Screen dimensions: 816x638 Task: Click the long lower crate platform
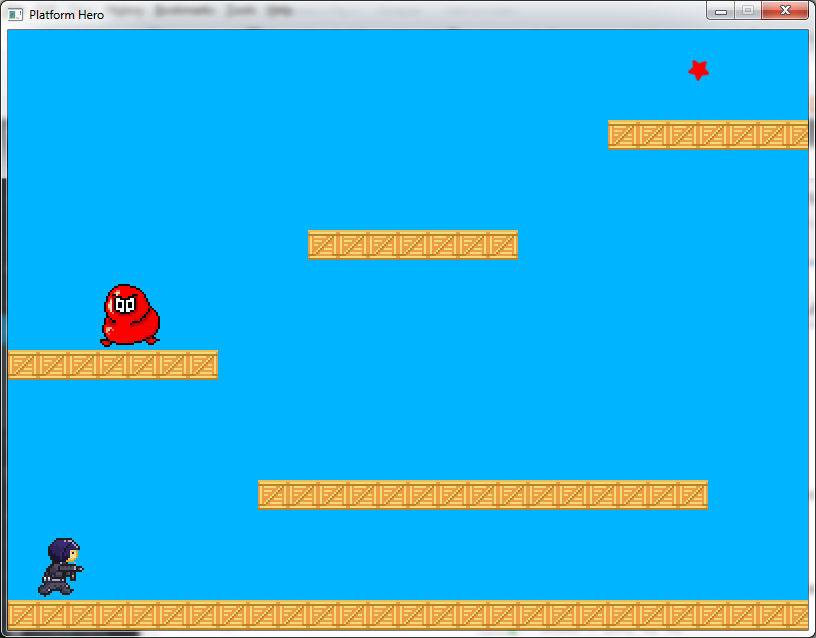482,495
